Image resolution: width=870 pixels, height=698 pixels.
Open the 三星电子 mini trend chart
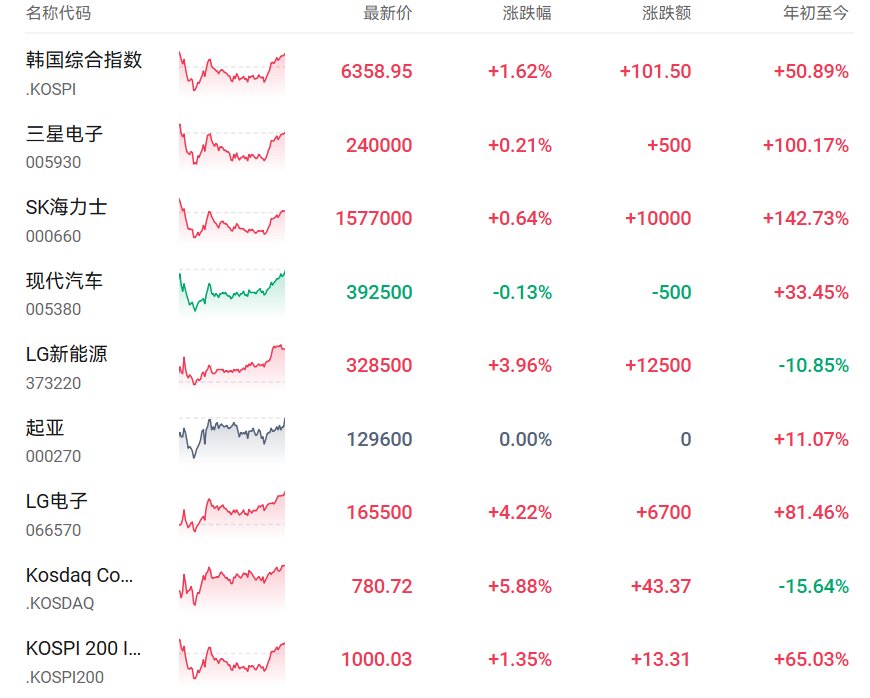pos(232,146)
